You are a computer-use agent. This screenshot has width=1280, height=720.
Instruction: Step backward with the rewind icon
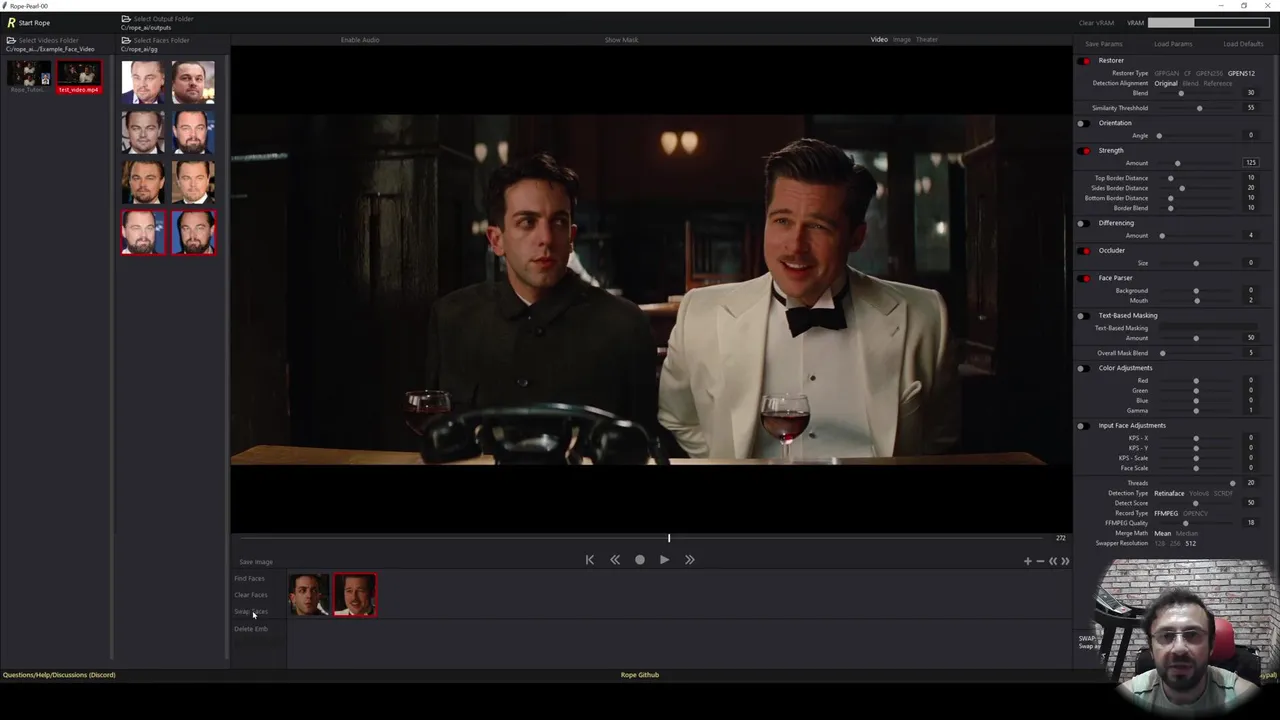coord(615,560)
